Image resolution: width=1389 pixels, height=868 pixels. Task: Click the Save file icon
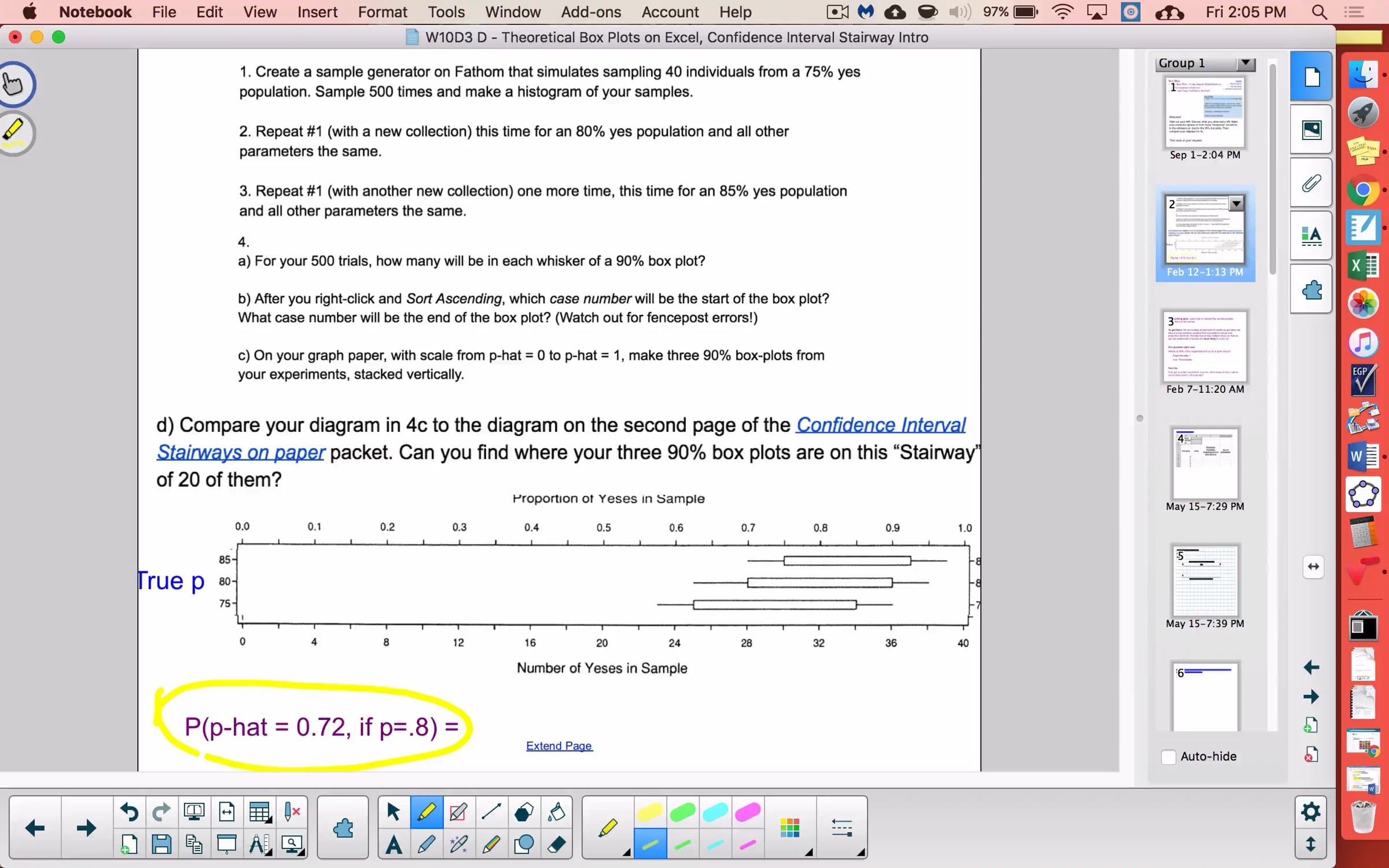point(161,844)
